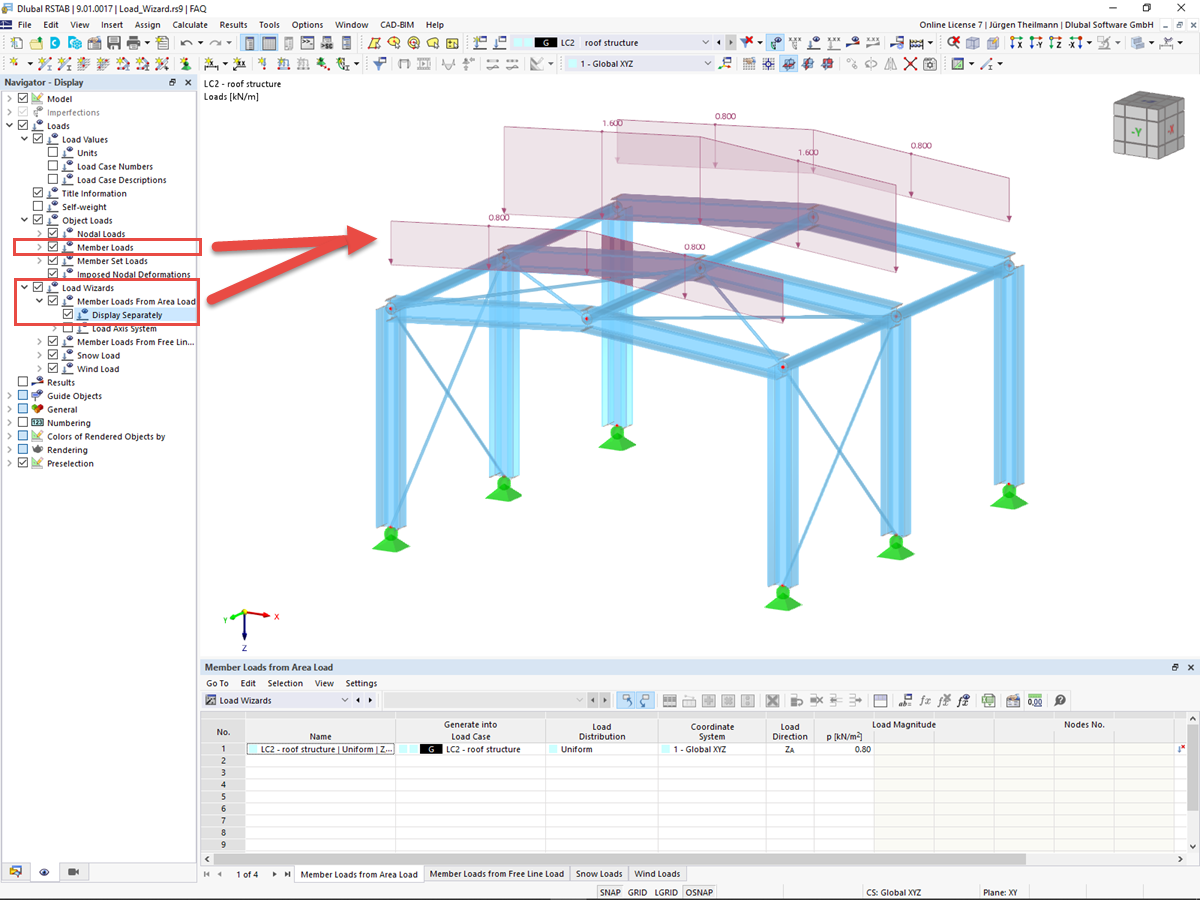Screen dimensions: 1200x900
Task: Open the New model icon
Action: tap(17, 43)
